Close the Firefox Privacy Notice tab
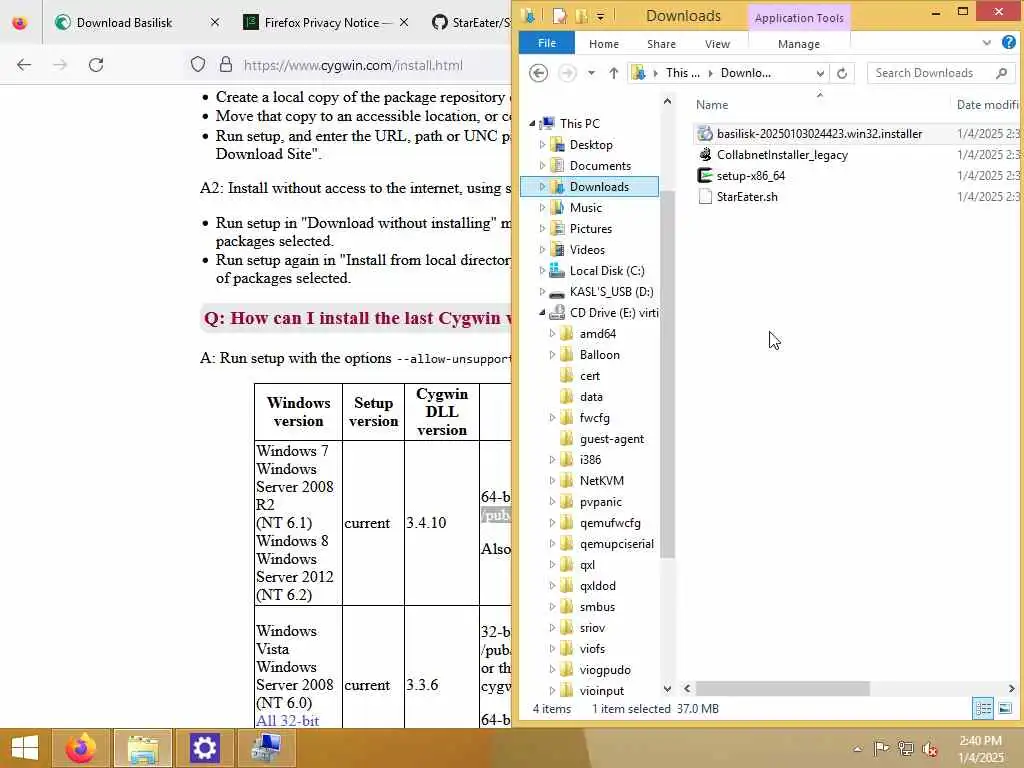Screen dimensions: 1024x768 [404, 22]
